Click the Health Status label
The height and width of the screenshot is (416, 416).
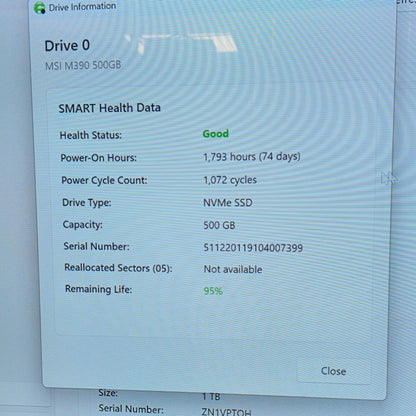pos(91,135)
